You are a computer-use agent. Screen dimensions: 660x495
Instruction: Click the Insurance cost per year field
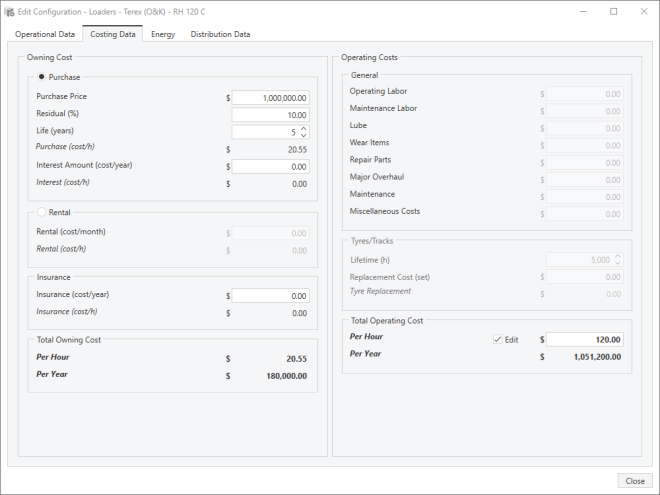pyautogui.click(x=271, y=296)
